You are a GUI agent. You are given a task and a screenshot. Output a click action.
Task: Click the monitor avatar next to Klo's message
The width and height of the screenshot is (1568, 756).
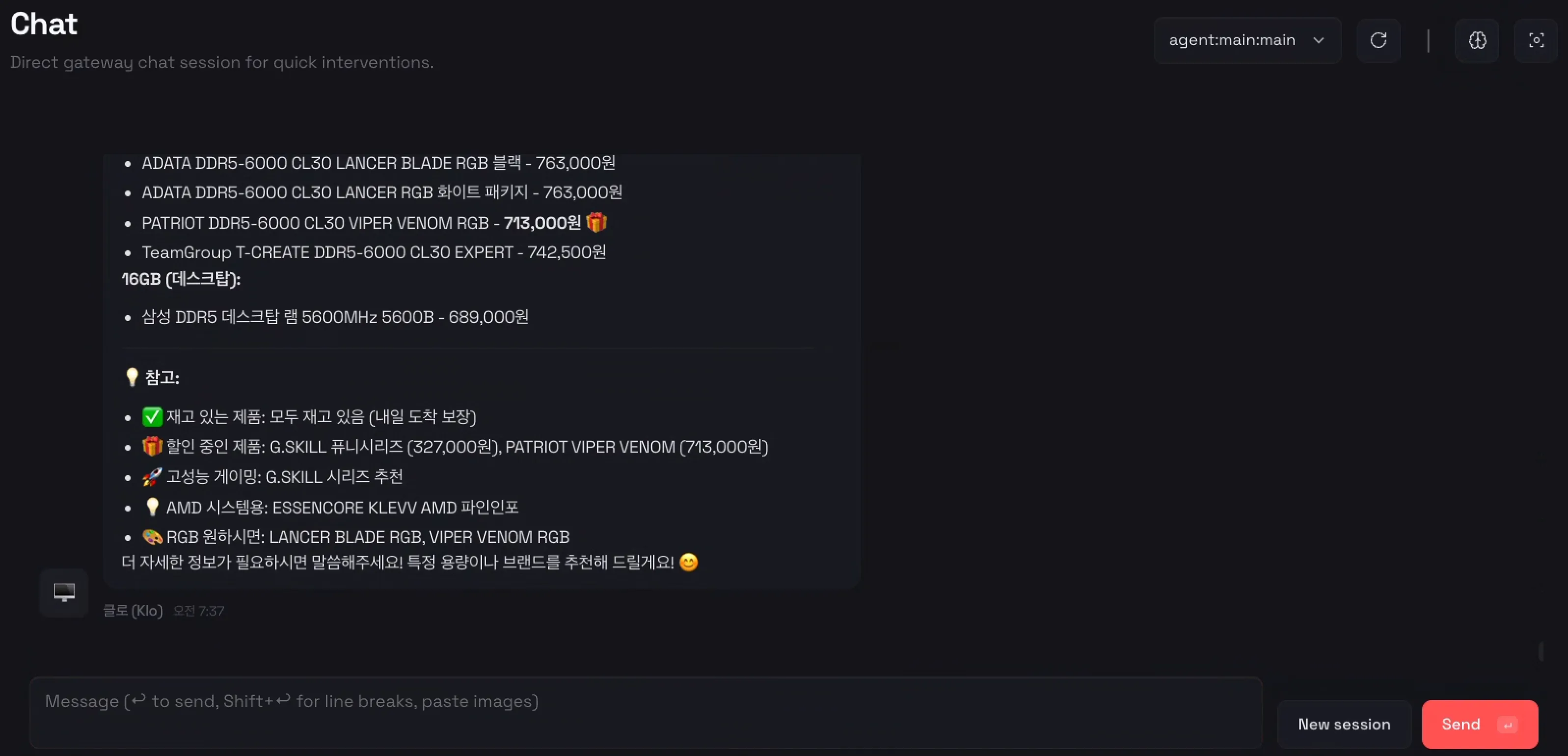point(63,592)
